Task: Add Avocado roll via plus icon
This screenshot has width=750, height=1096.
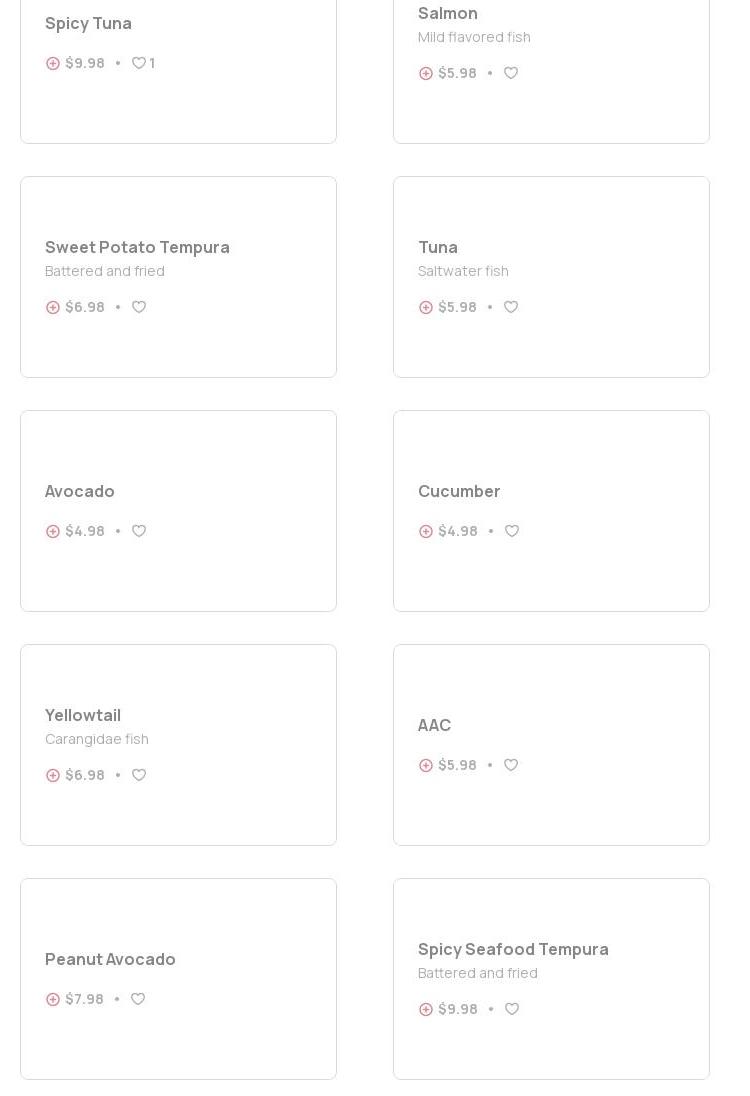Action: pyautogui.click(x=53, y=531)
